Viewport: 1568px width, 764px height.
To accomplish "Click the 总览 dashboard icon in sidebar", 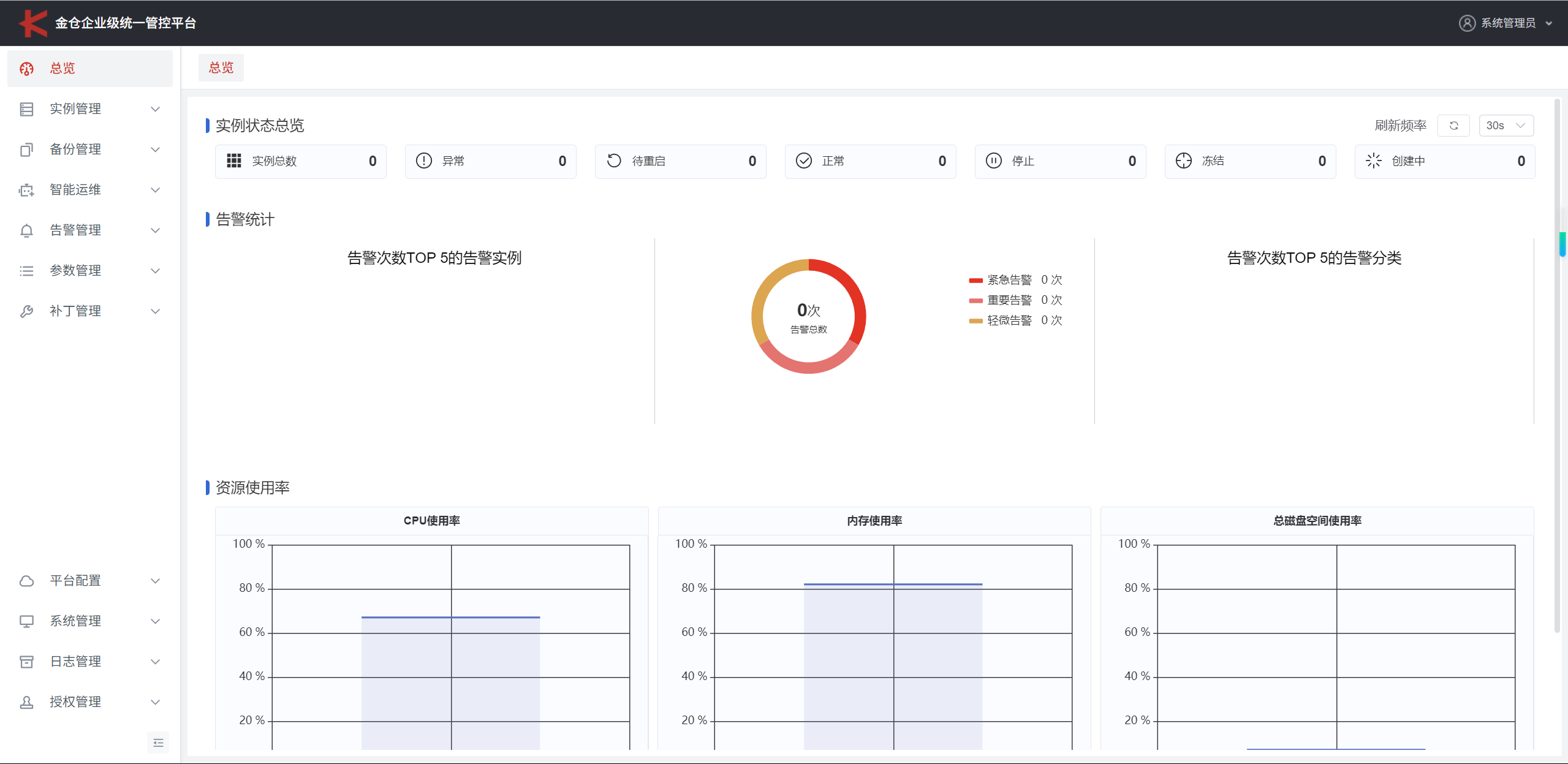I will pos(26,69).
